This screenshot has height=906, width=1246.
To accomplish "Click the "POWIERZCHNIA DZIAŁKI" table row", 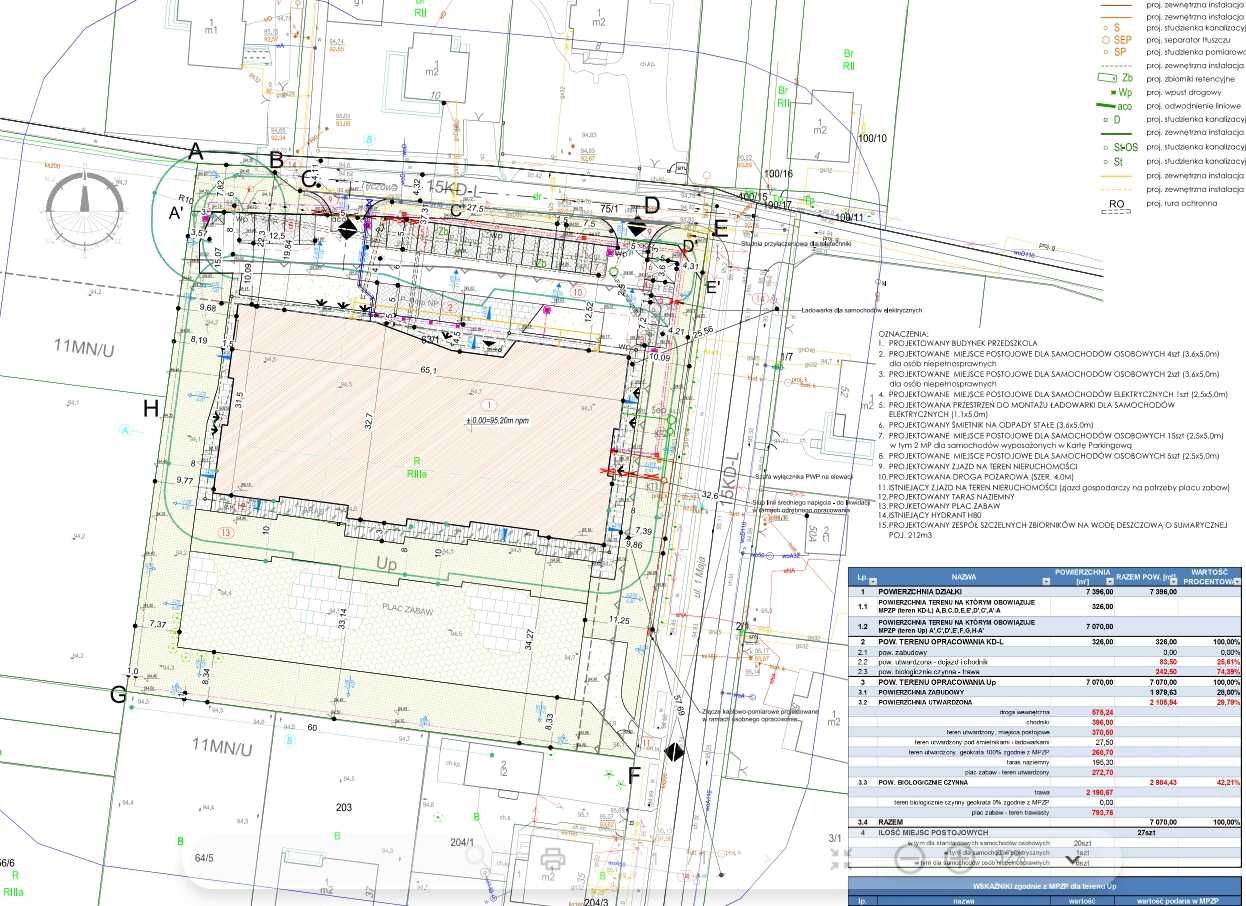I will pyautogui.click(x=1046, y=593).
